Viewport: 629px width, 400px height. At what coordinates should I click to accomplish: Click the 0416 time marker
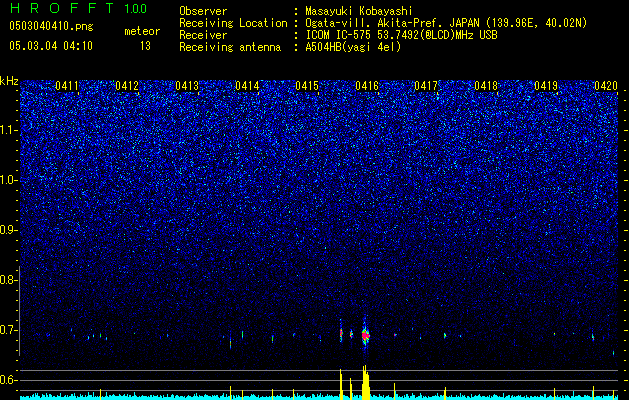coord(367,86)
